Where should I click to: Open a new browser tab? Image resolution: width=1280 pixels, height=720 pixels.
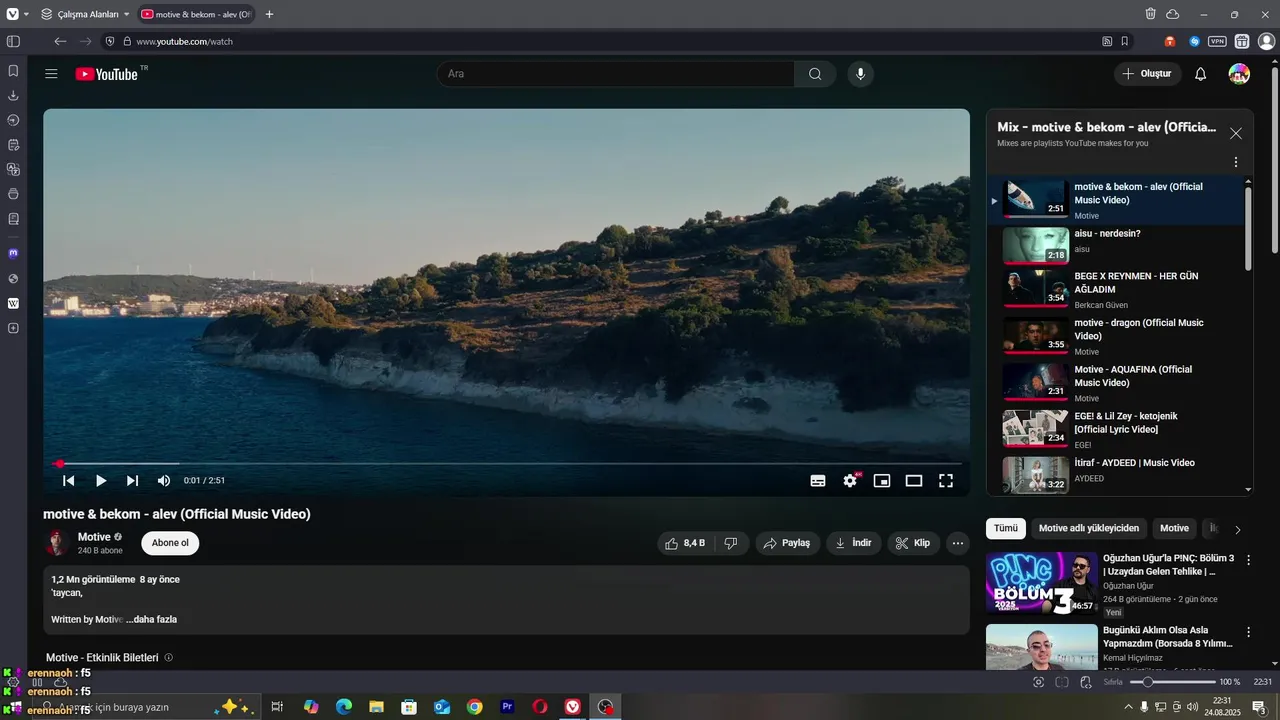269,14
